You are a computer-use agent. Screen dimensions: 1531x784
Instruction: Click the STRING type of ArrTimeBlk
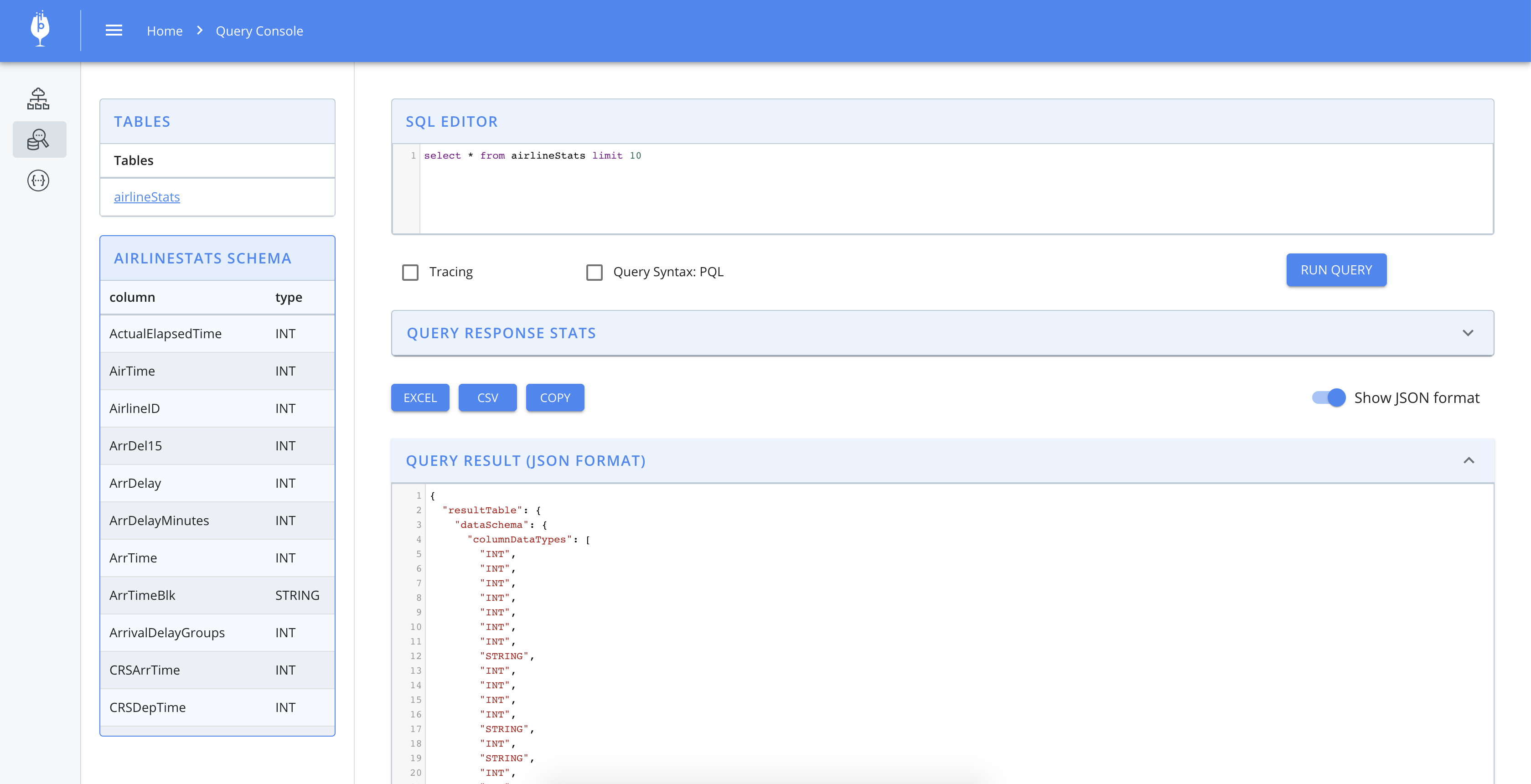pyautogui.click(x=297, y=596)
